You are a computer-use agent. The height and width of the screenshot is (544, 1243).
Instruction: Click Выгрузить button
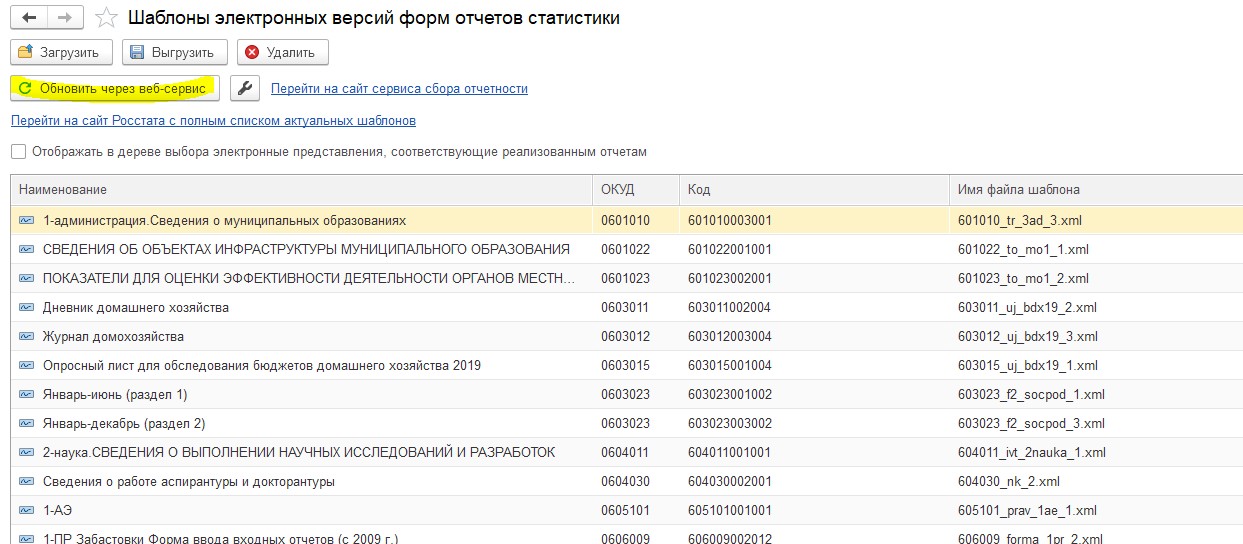click(175, 52)
